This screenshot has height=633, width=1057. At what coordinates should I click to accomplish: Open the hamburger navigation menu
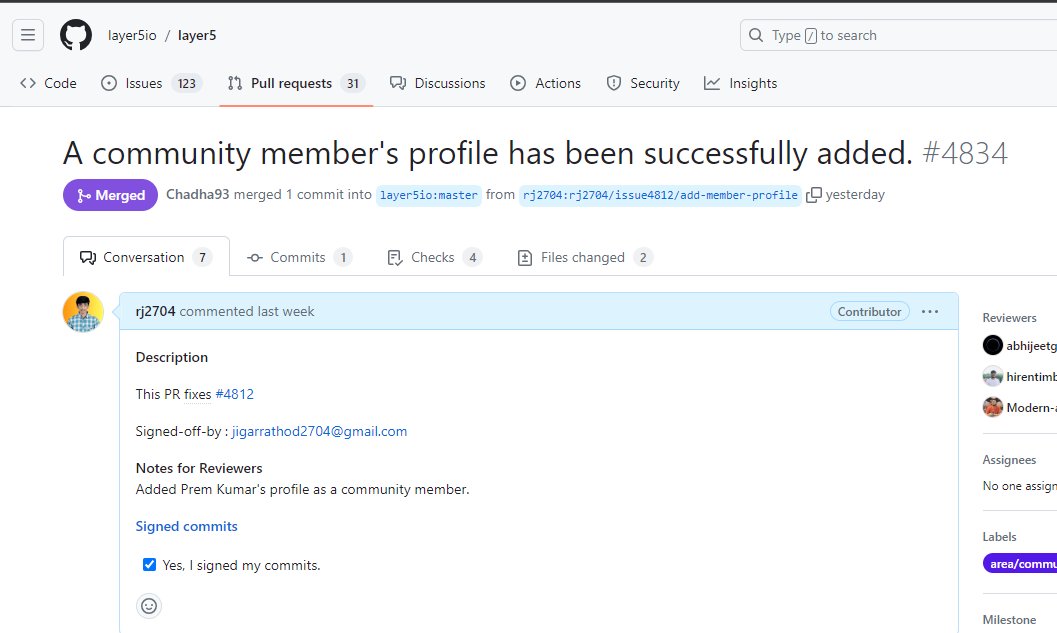click(28, 35)
